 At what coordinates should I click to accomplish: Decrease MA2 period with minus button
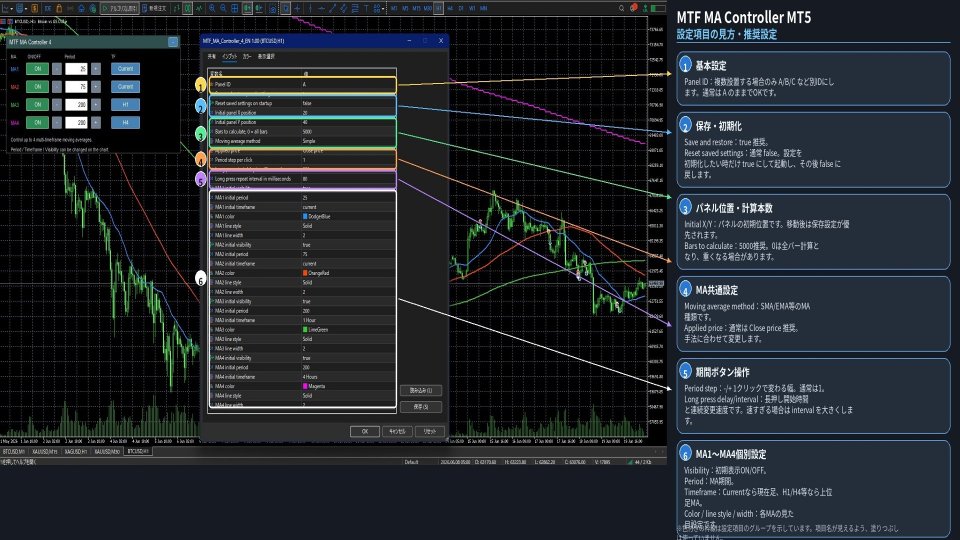tap(57, 86)
